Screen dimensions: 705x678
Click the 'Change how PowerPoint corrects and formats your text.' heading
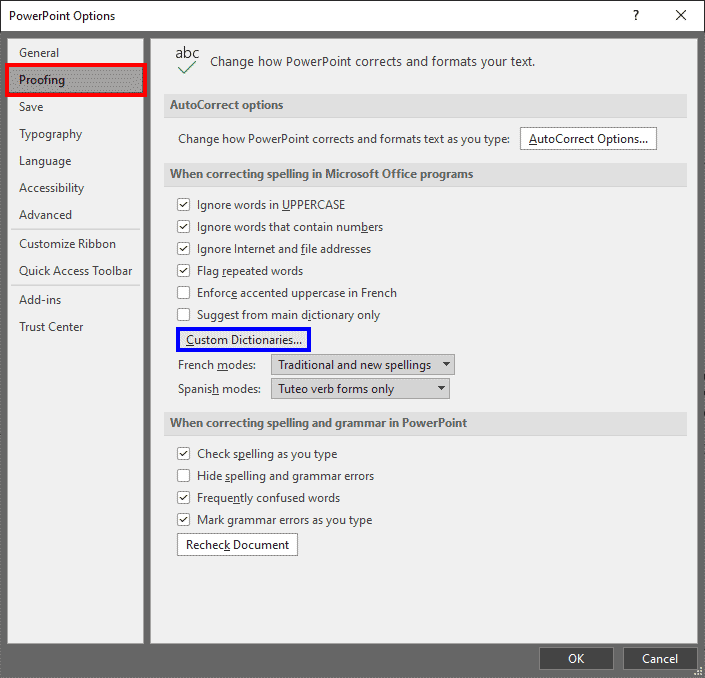pos(373,62)
